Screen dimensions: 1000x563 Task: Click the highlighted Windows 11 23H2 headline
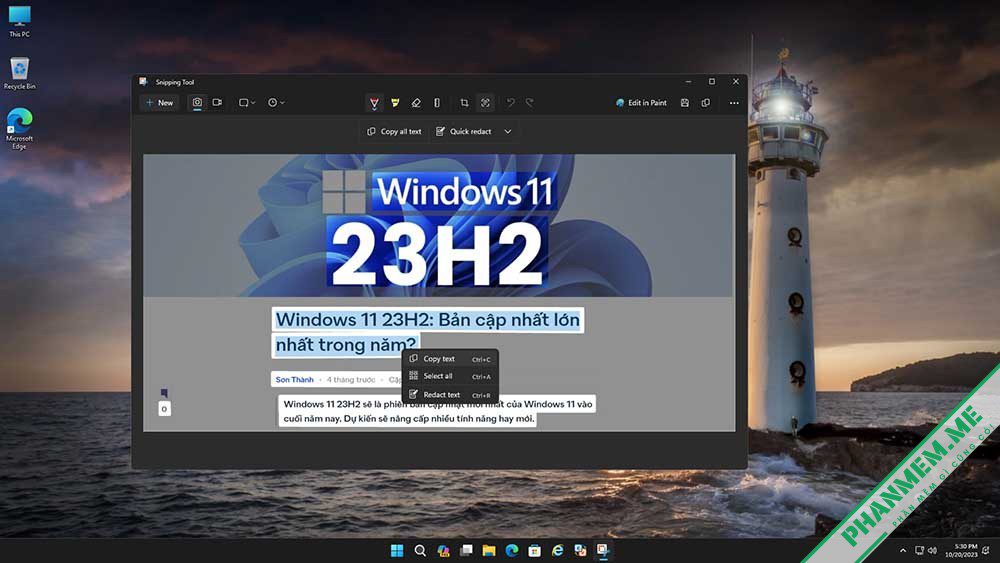click(x=427, y=332)
